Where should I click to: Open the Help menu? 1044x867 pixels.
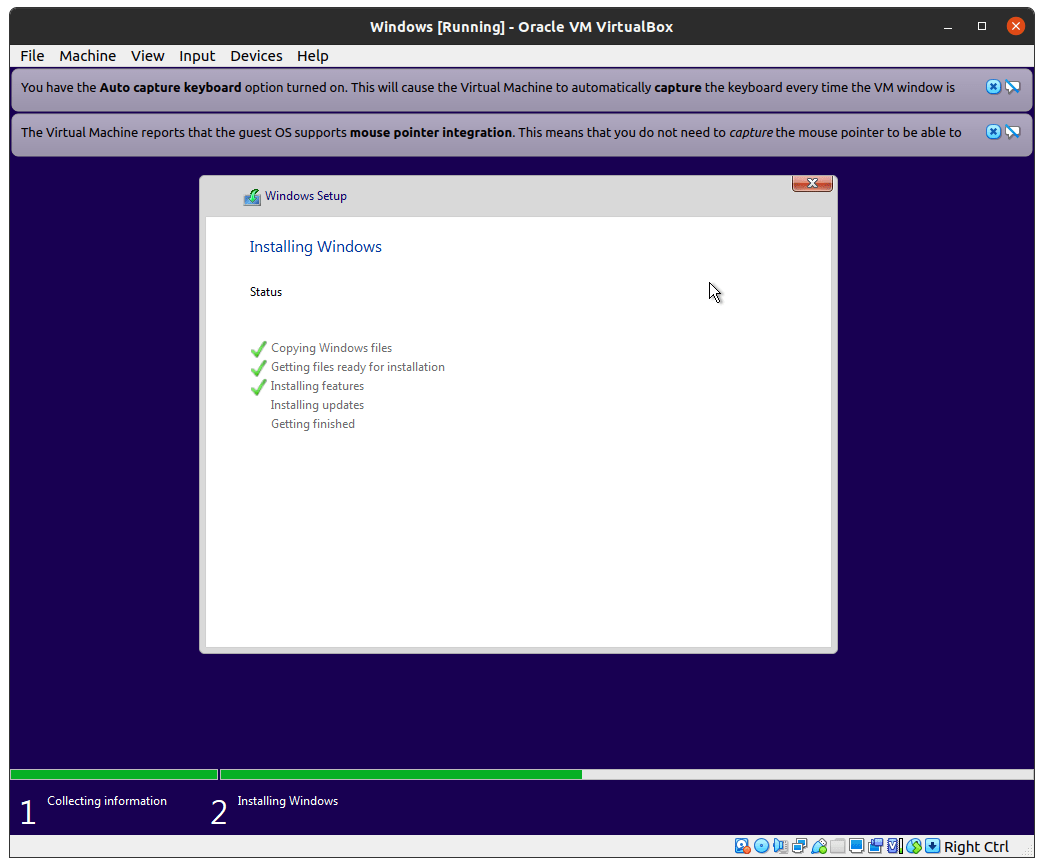(x=312, y=56)
